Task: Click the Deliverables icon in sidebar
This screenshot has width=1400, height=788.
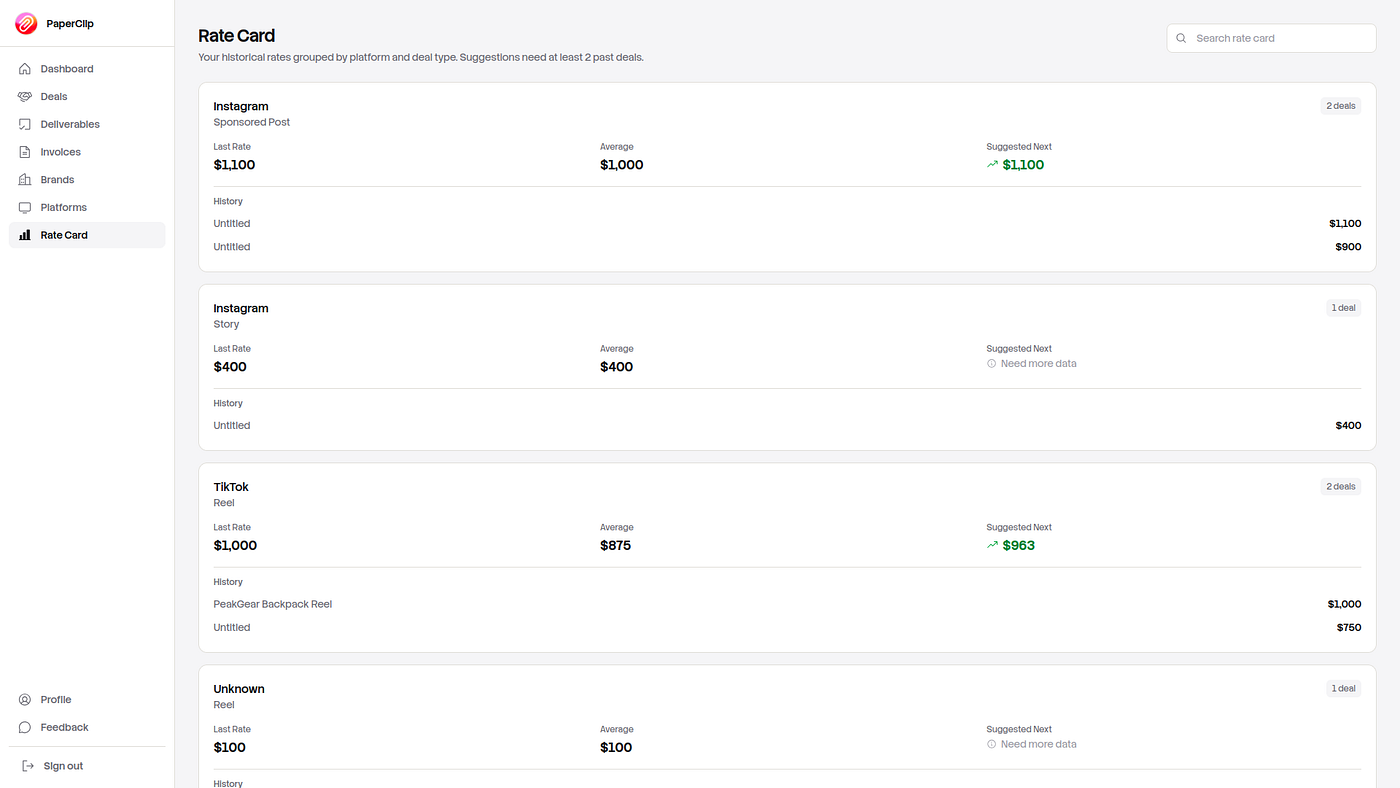Action: (25, 124)
